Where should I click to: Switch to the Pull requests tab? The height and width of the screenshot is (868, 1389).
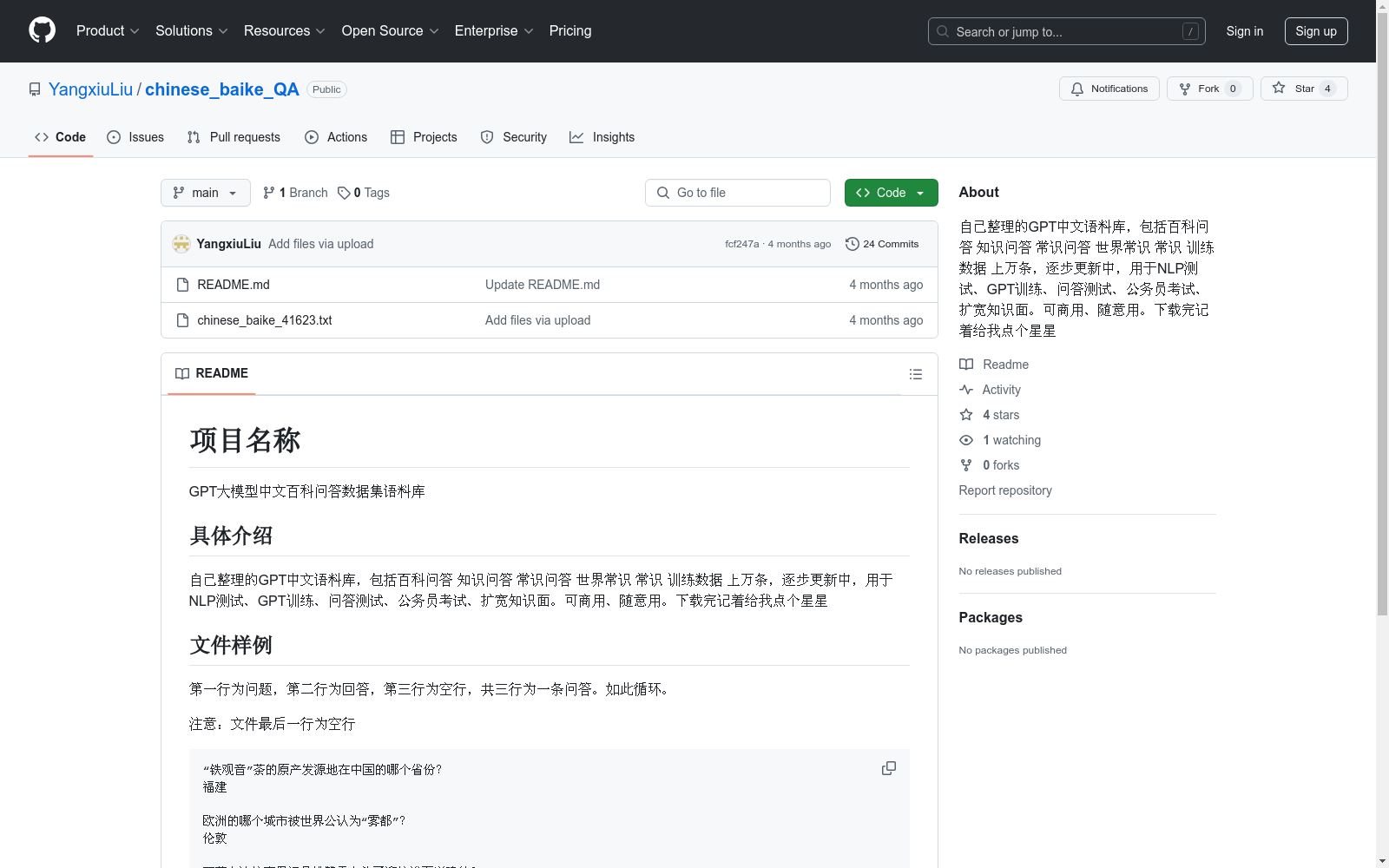(x=234, y=137)
